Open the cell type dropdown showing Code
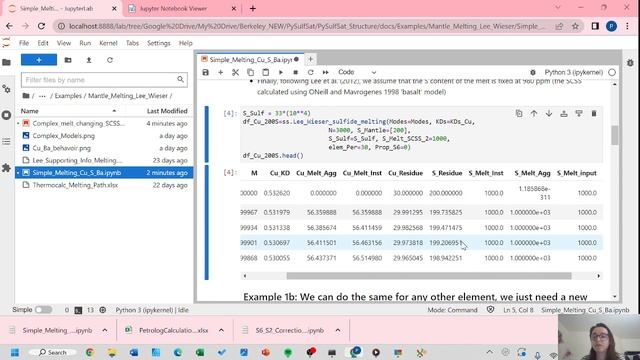The height and width of the screenshot is (360, 640). coord(357,72)
